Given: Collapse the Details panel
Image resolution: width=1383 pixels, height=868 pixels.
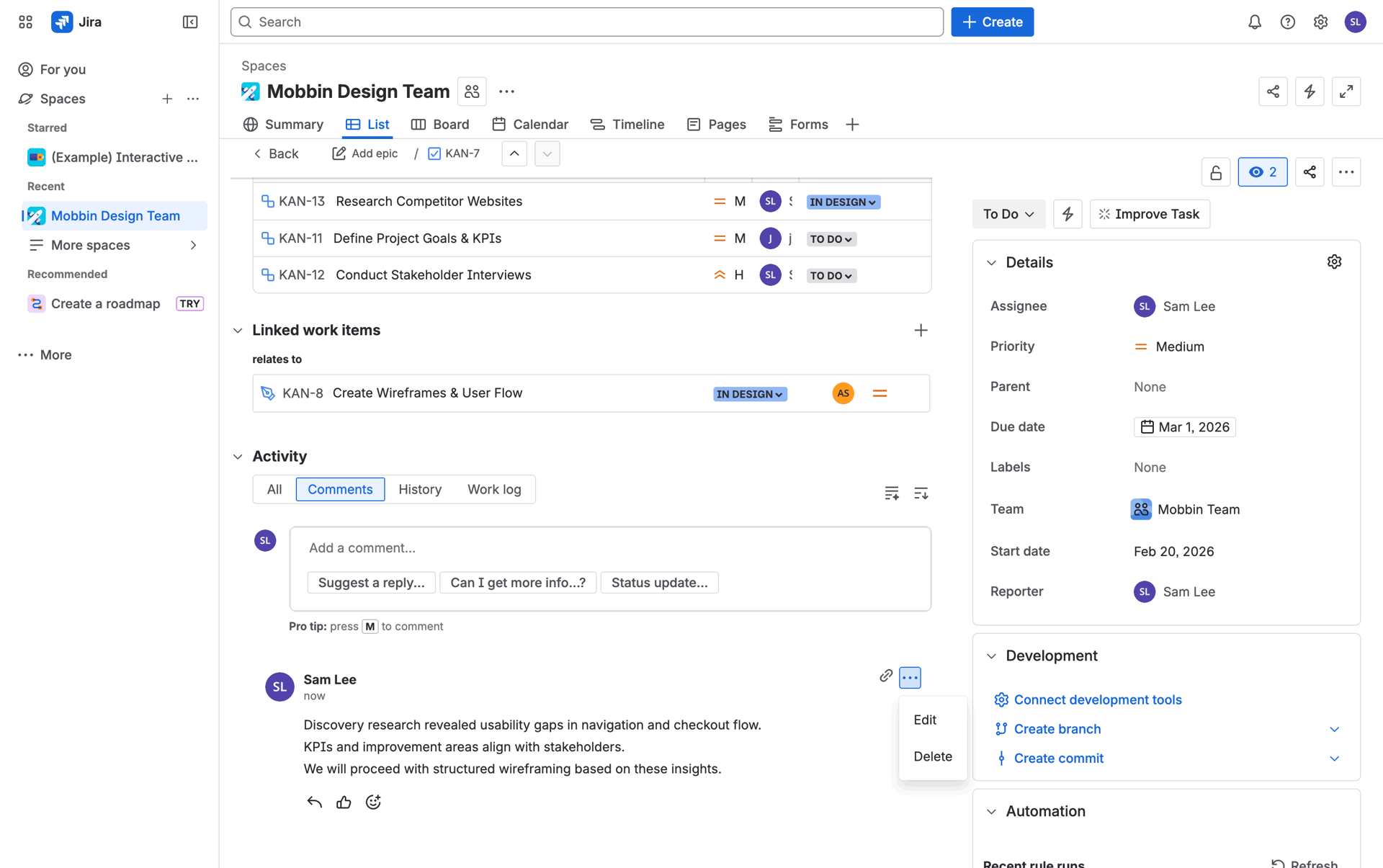Looking at the screenshot, I should point(992,263).
